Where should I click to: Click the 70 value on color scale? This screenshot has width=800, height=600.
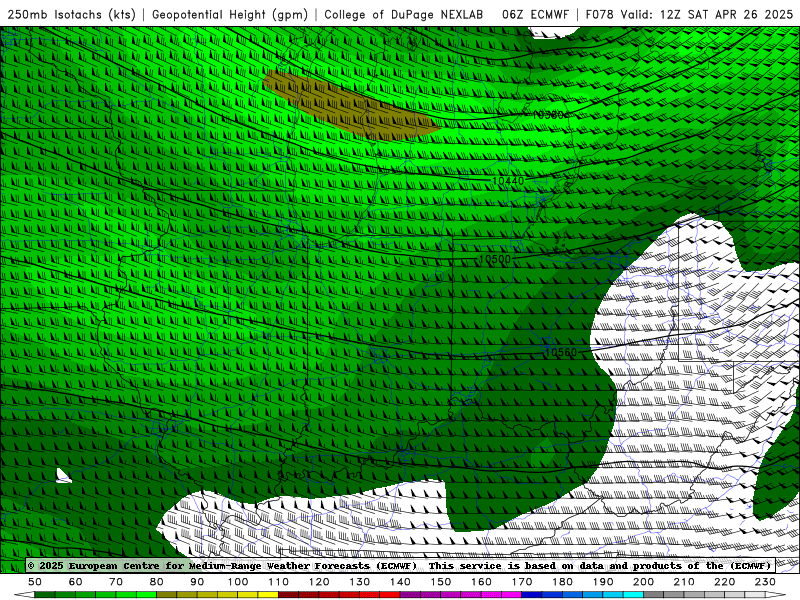click(116, 582)
